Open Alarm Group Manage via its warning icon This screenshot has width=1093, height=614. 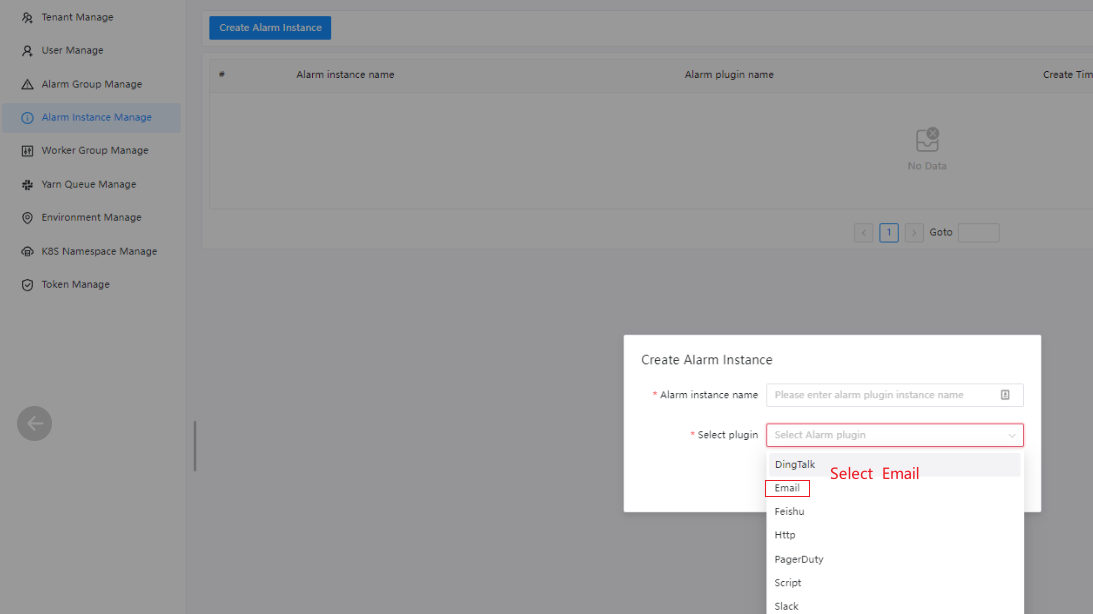click(x=32, y=84)
